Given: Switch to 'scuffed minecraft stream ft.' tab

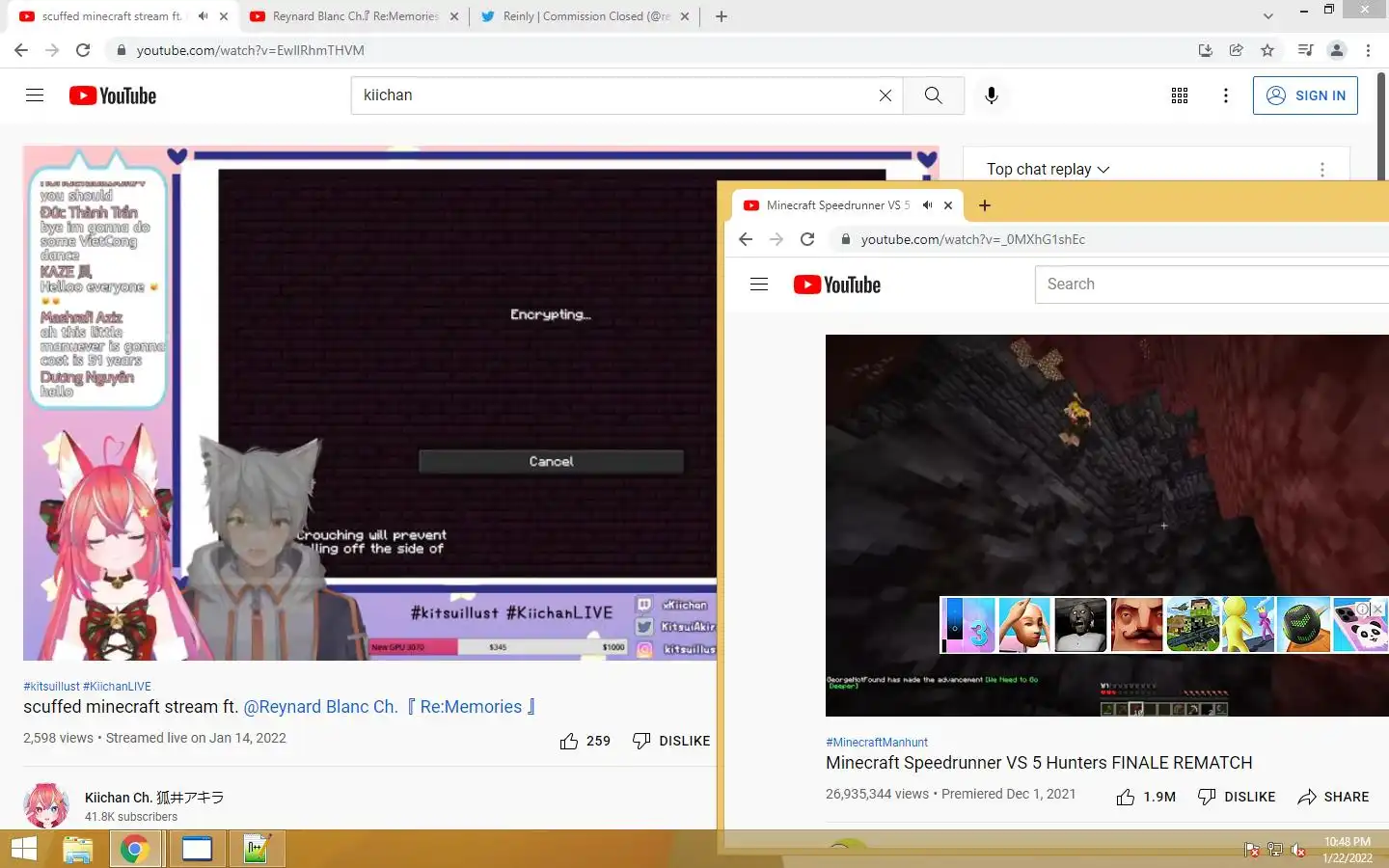Looking at the screenshot, I should click(109, 16).
